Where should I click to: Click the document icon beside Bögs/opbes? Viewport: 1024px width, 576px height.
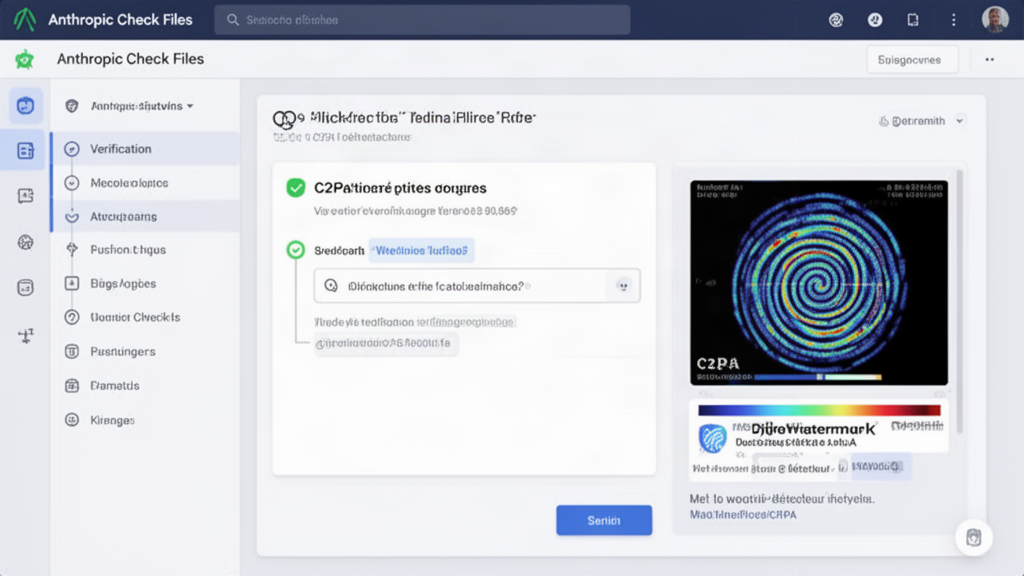pos(72,283)
